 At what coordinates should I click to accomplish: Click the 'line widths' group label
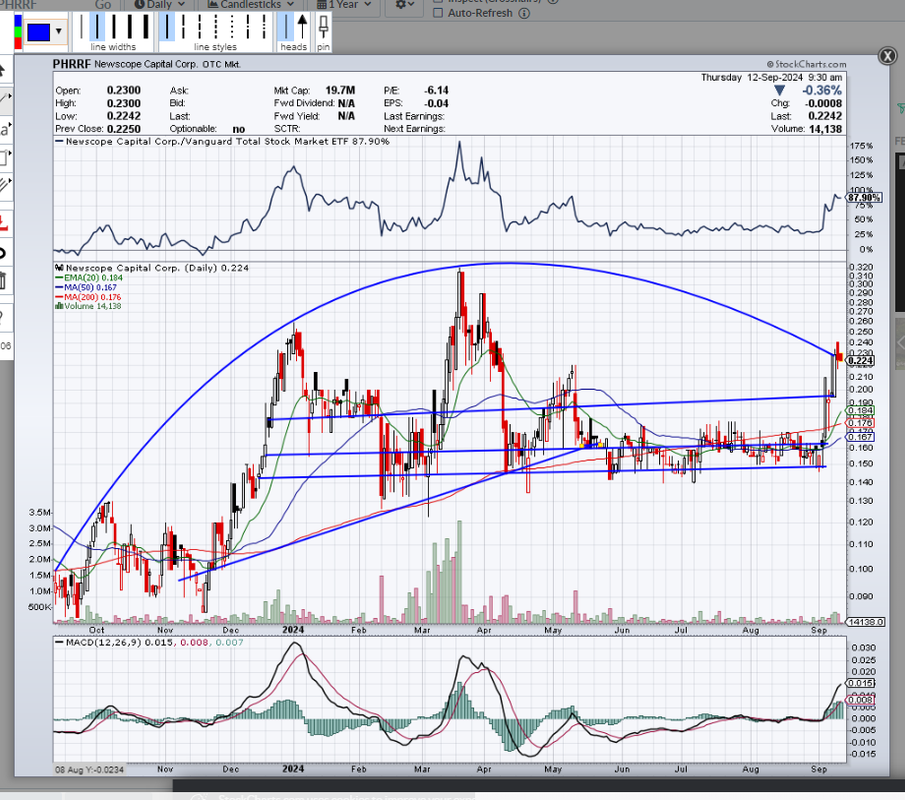(113, 47)
